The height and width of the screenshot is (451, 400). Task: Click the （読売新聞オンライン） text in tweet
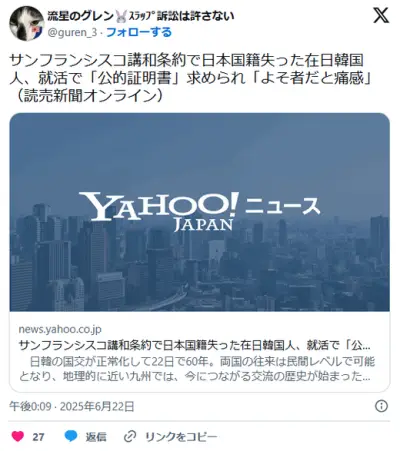[x=87, y=96]
